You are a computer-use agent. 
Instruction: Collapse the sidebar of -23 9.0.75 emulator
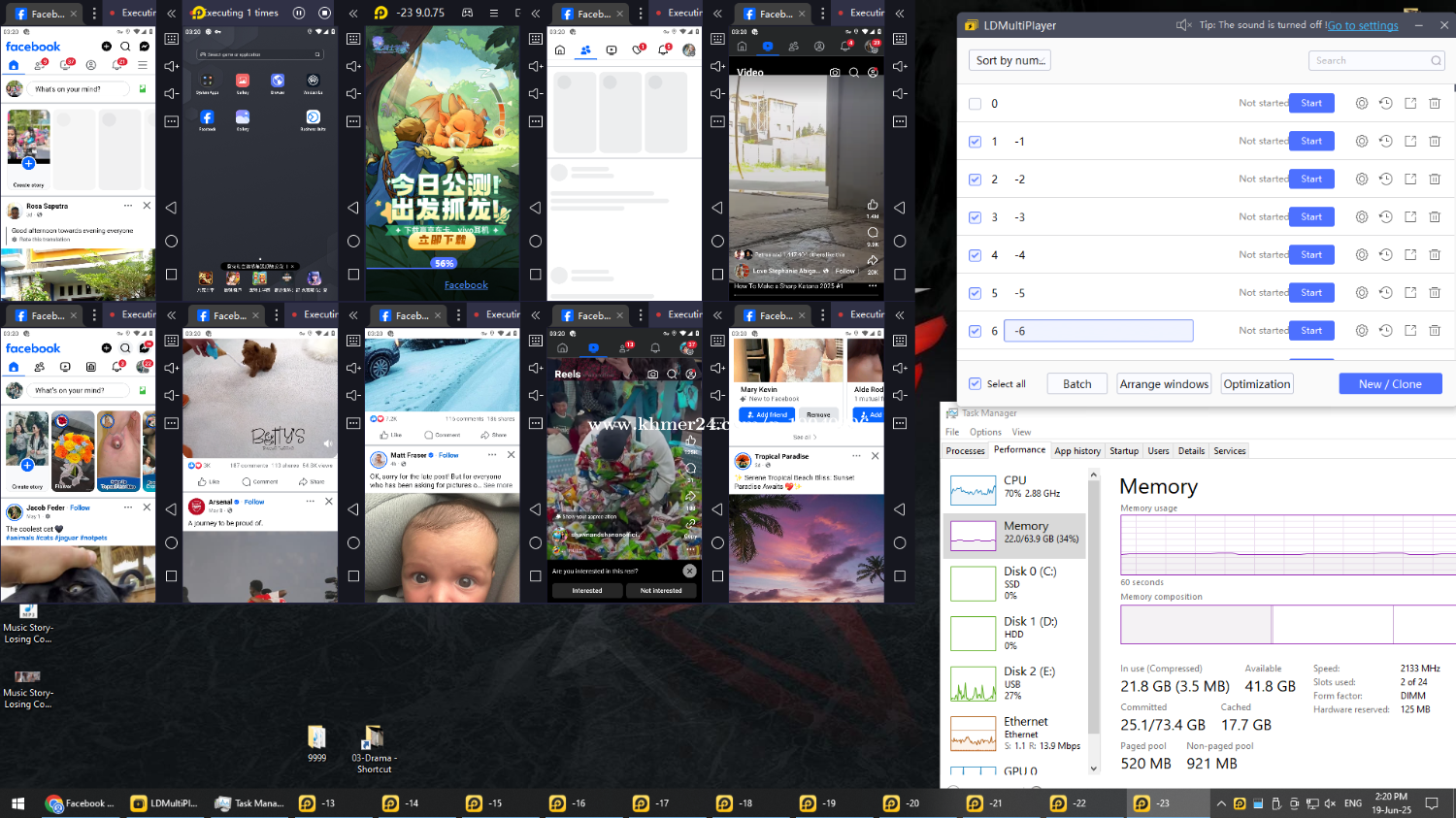(535, 14)
